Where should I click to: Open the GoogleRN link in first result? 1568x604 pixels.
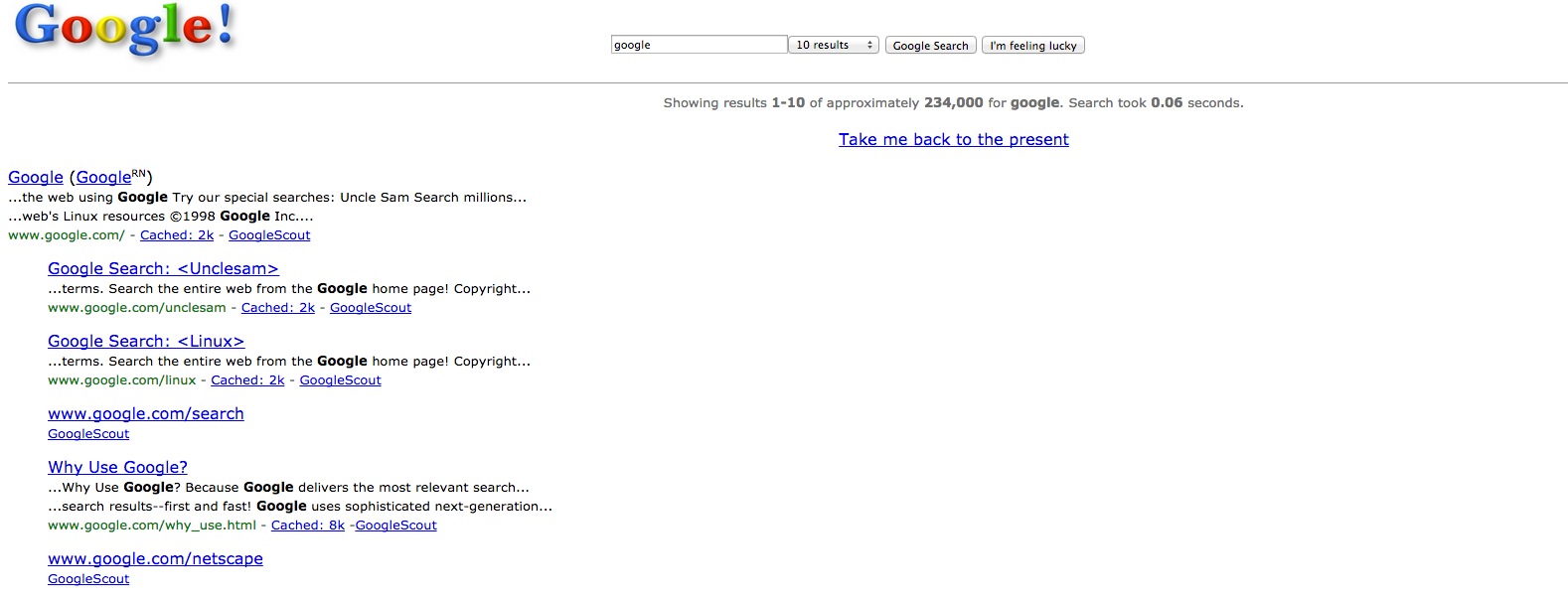(x=111, y=177)
